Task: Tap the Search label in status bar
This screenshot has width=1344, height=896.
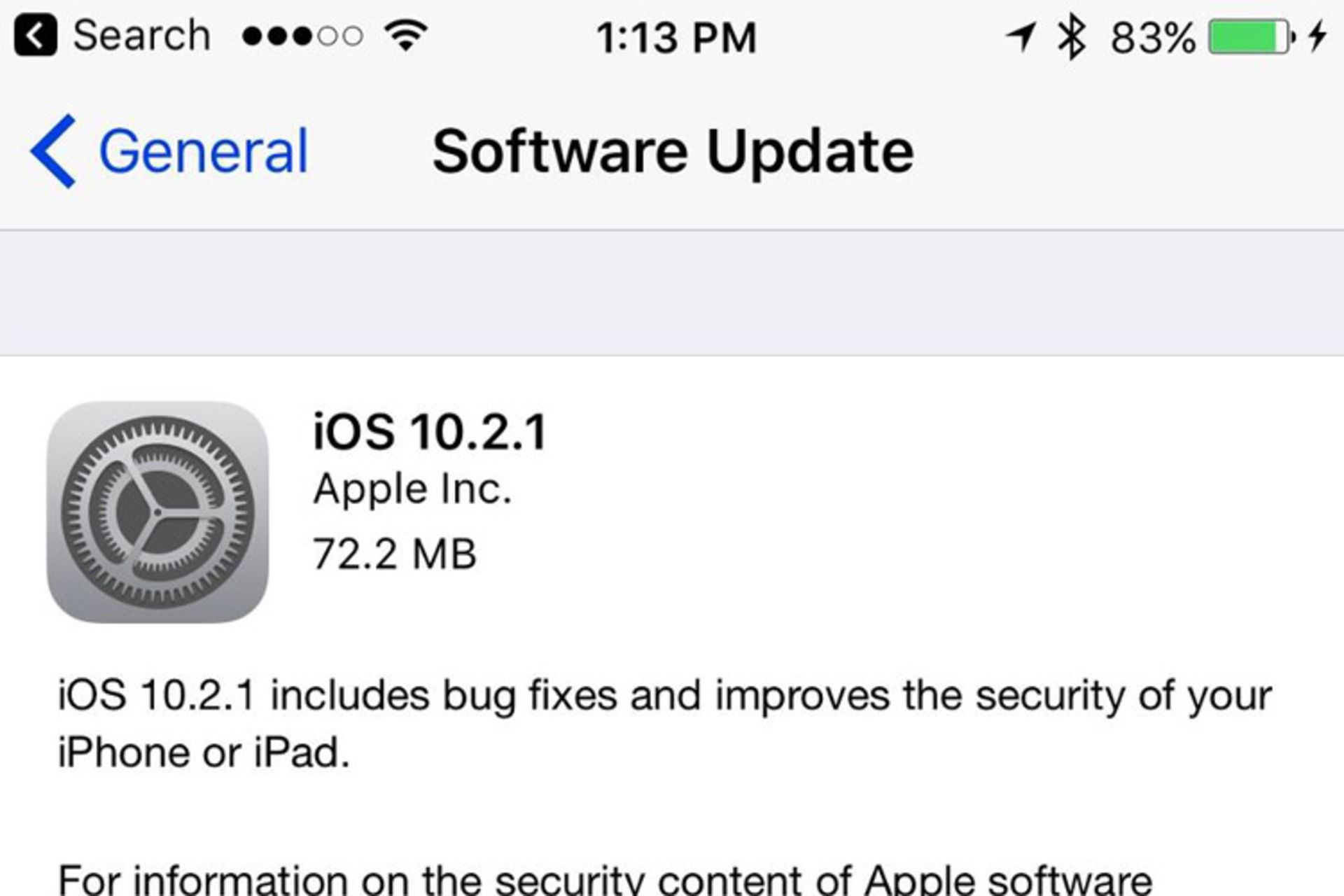Action: [x=141, y=36]
